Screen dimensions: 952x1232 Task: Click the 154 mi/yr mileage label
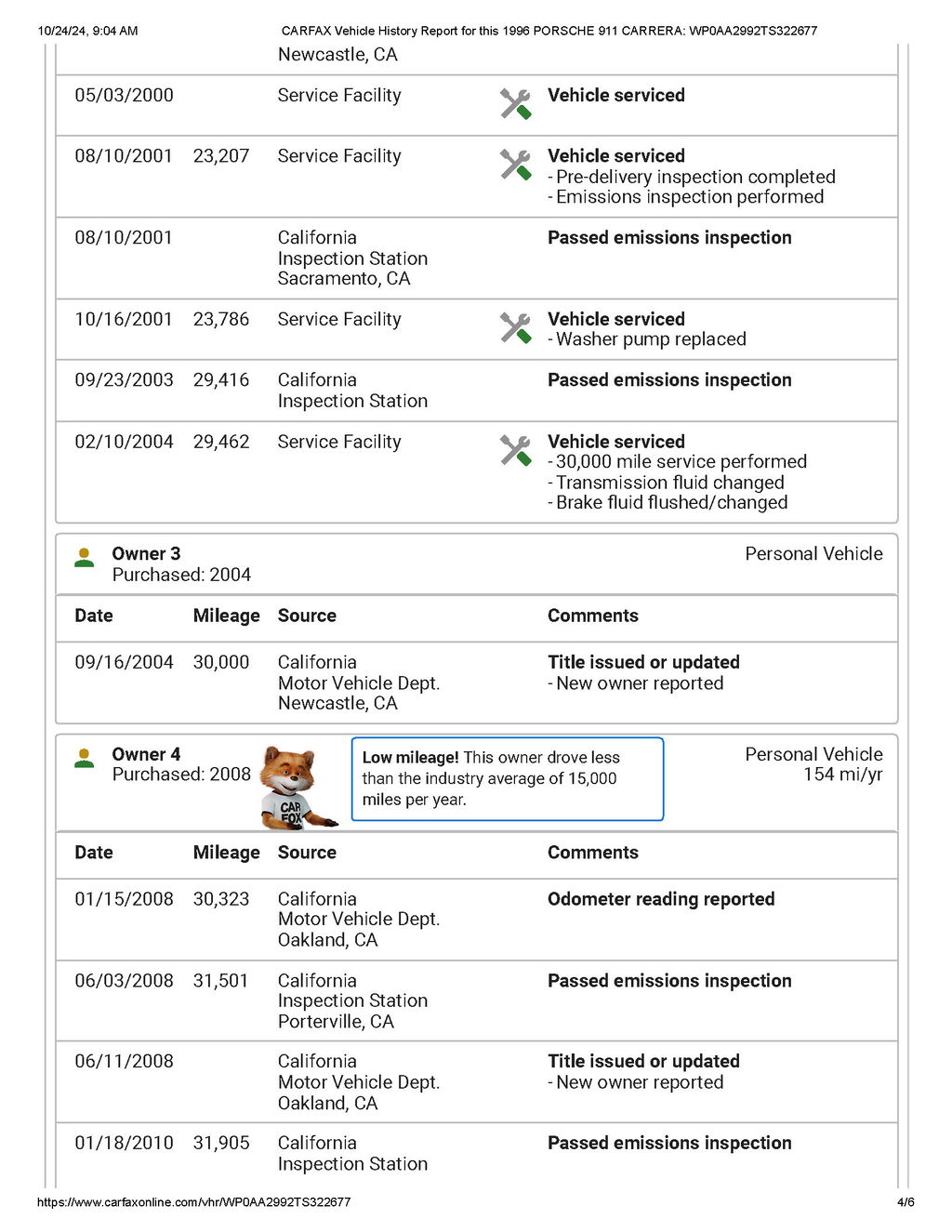click(x=842, y=775)
